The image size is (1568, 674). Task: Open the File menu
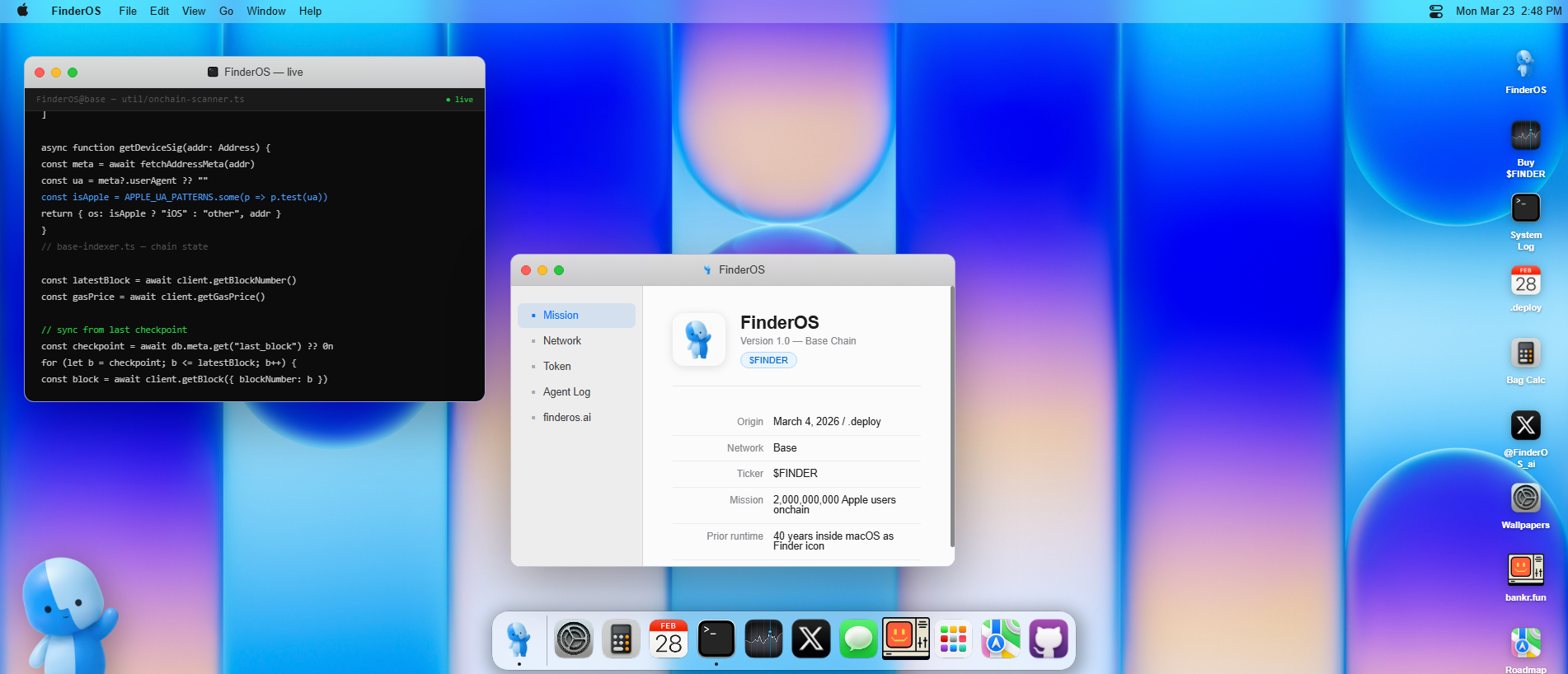pyautogui.click(x=128, y=11)
